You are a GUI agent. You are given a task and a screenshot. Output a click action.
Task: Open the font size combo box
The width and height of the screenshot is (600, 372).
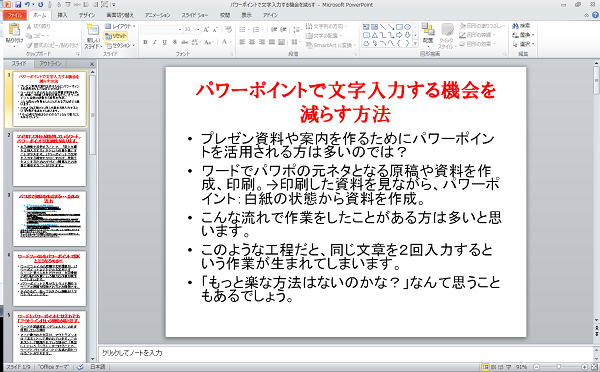(x=192, y=29)
